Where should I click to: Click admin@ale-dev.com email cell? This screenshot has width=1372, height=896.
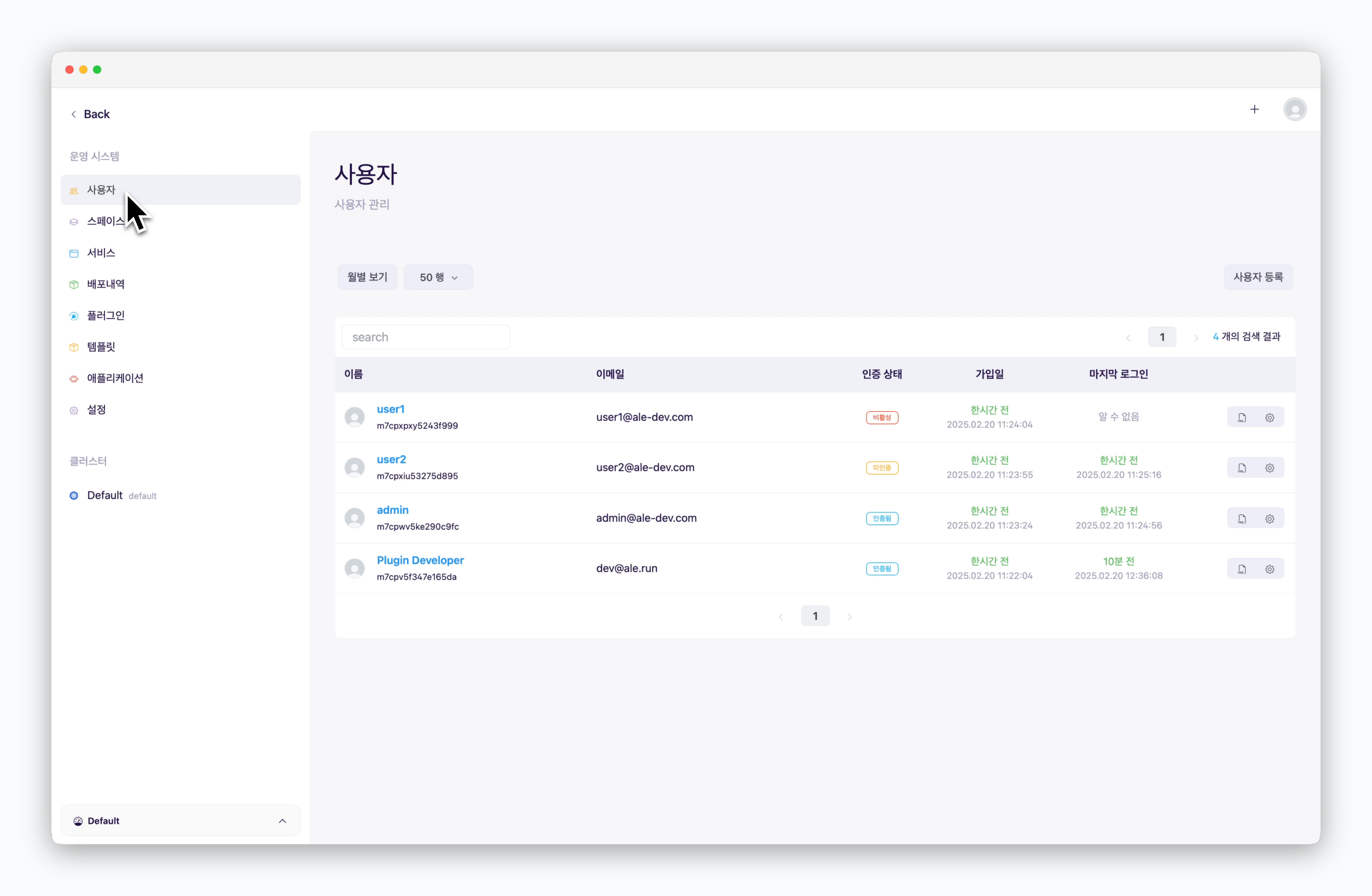click(x=646, y=518)
